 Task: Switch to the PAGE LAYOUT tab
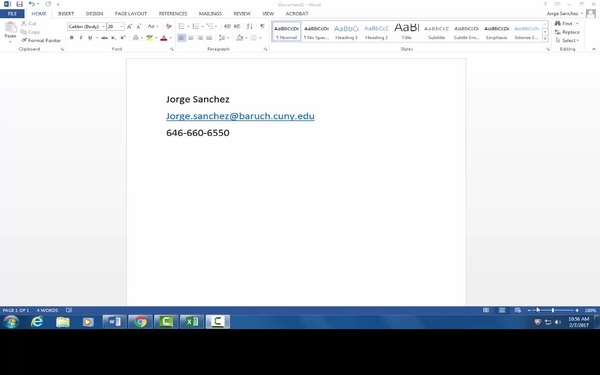[x=131, y=13]
